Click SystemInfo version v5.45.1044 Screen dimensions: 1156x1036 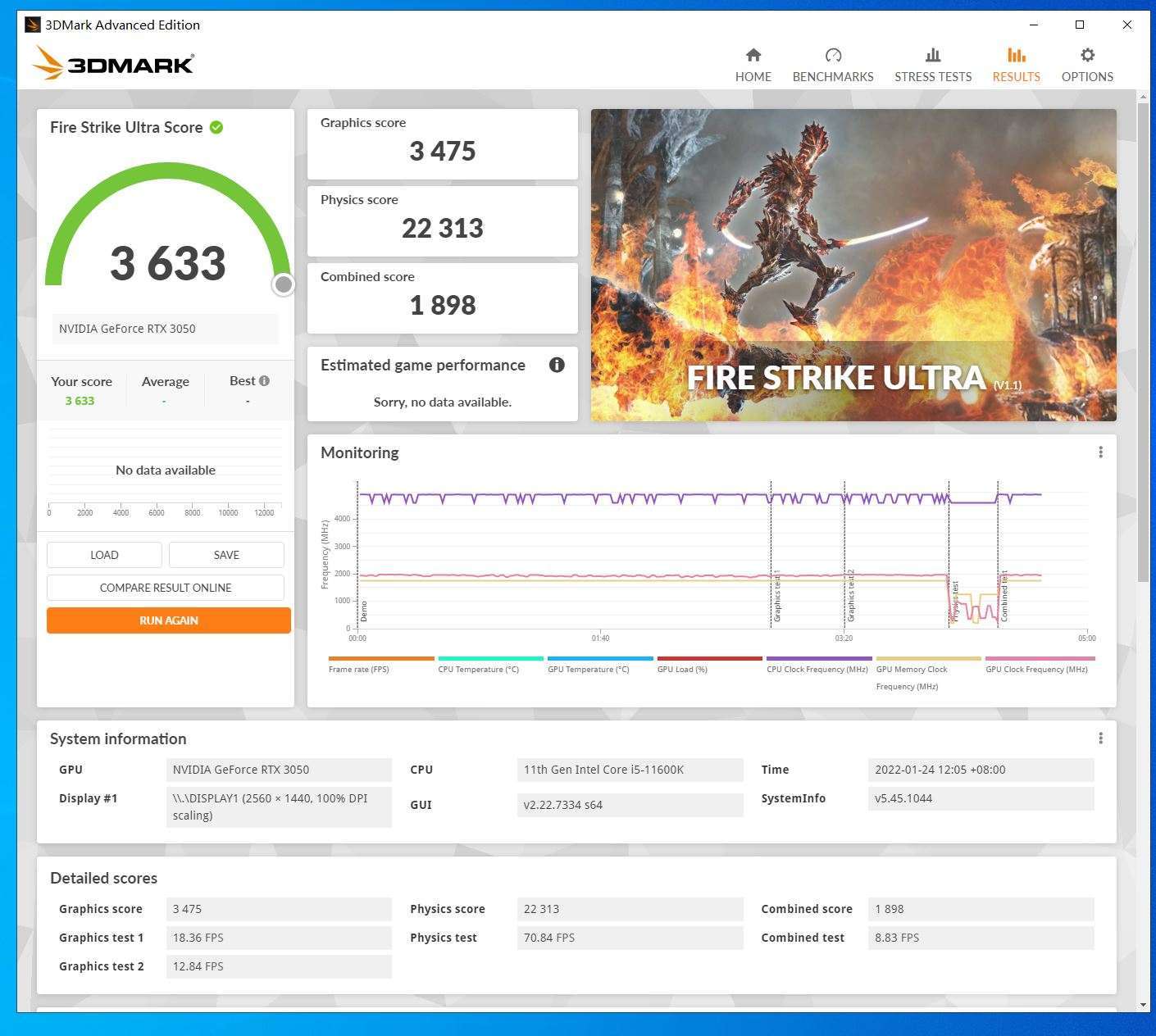pyautogui.click(x=981, y=798)
